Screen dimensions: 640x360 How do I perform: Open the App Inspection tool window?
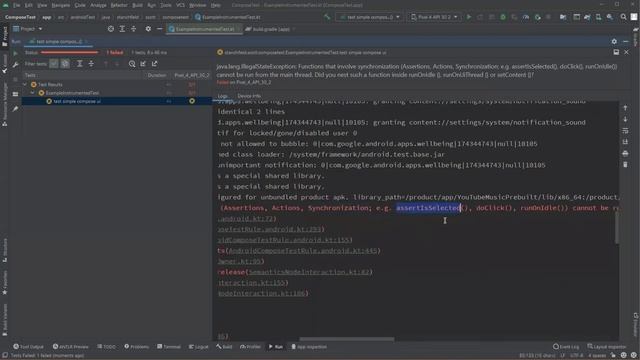[309, 347]
